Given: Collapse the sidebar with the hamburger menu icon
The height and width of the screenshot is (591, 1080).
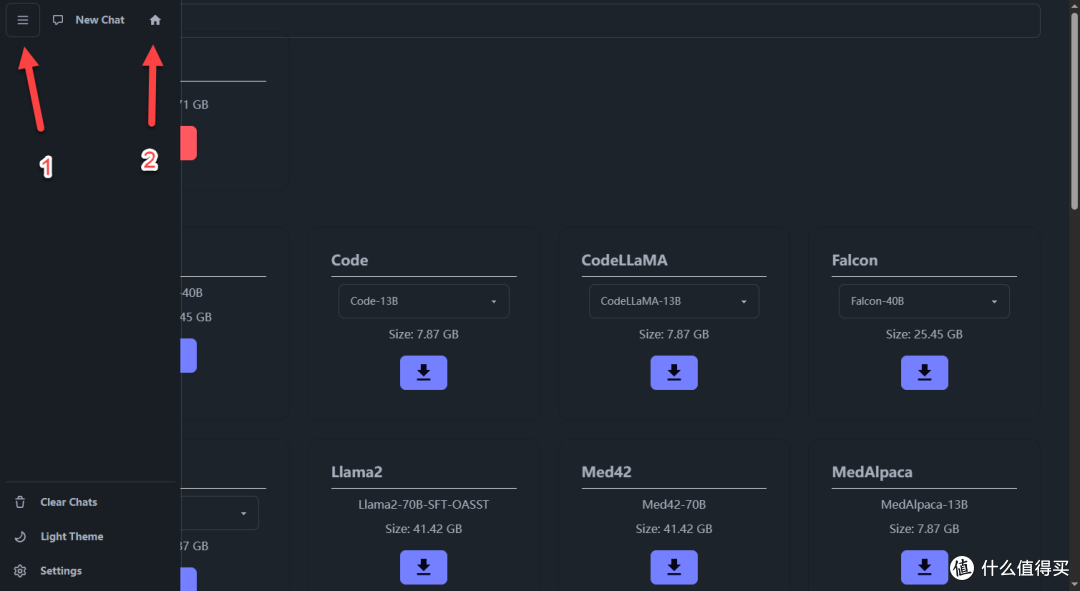Looking at the screenshot, I should pyautogui.click(x=23, y=20).
